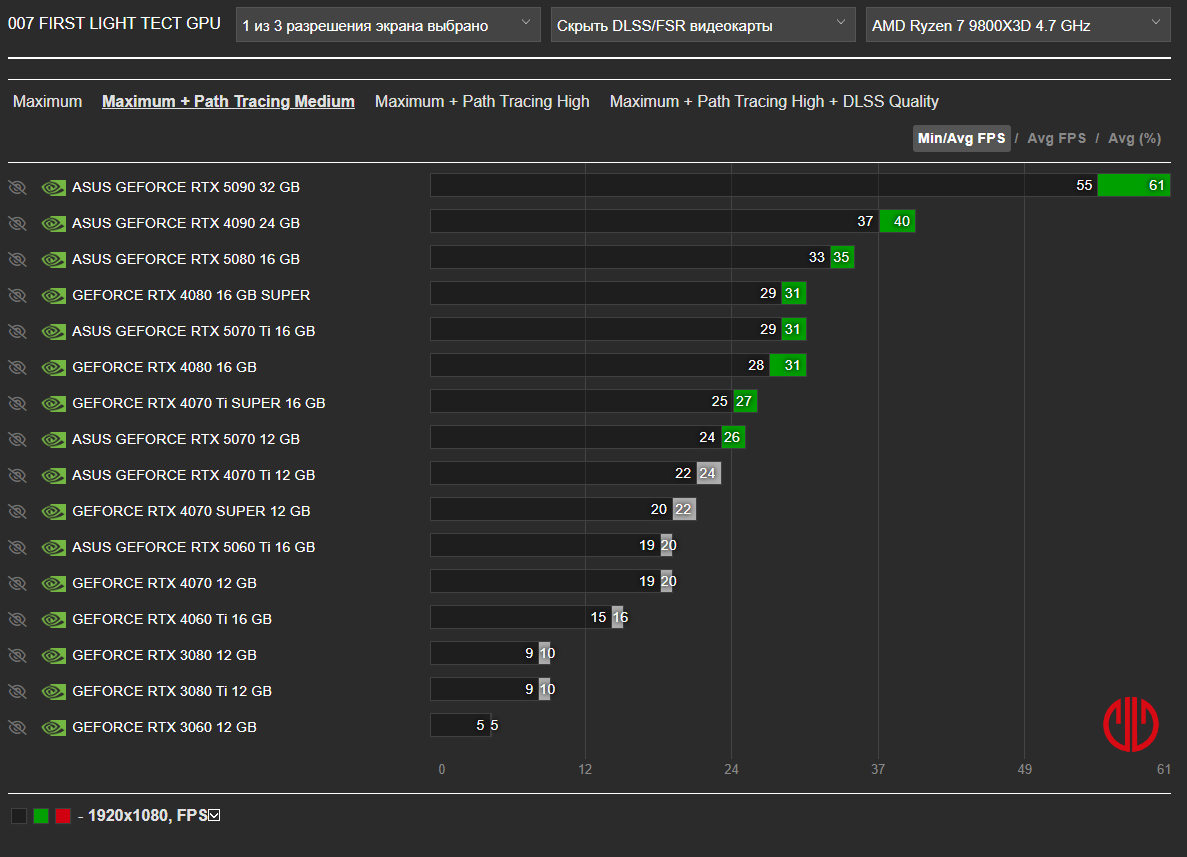The width and height of the screenshot is (1187, 857).
Task: Hide the RTX 4080 16 GB SUPER row
Action: 17,295
